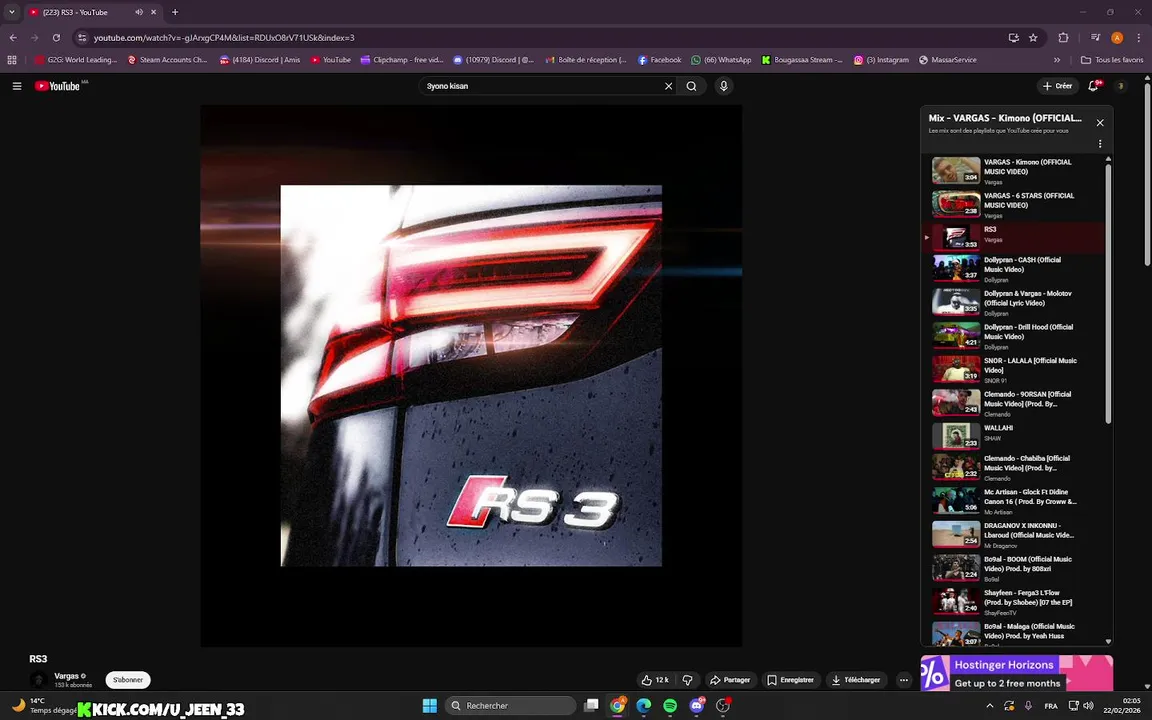Reload the page
This screenshot has width=1152, height=720.
[56, 37]
